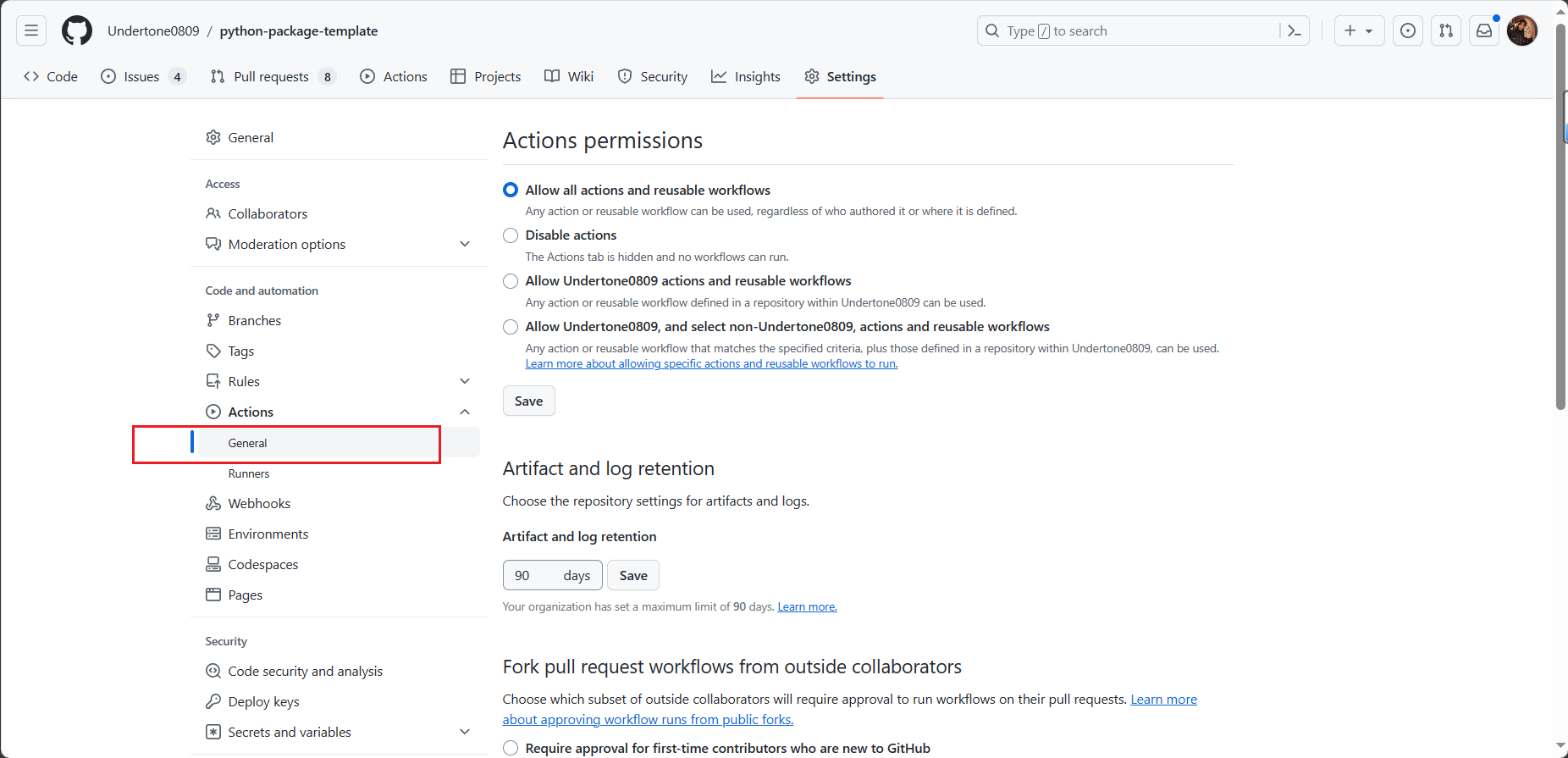The height and width of the screenshot is (758, 1568).
Task: Click the GitHub Octocat logo
Action: coord(77,30)
